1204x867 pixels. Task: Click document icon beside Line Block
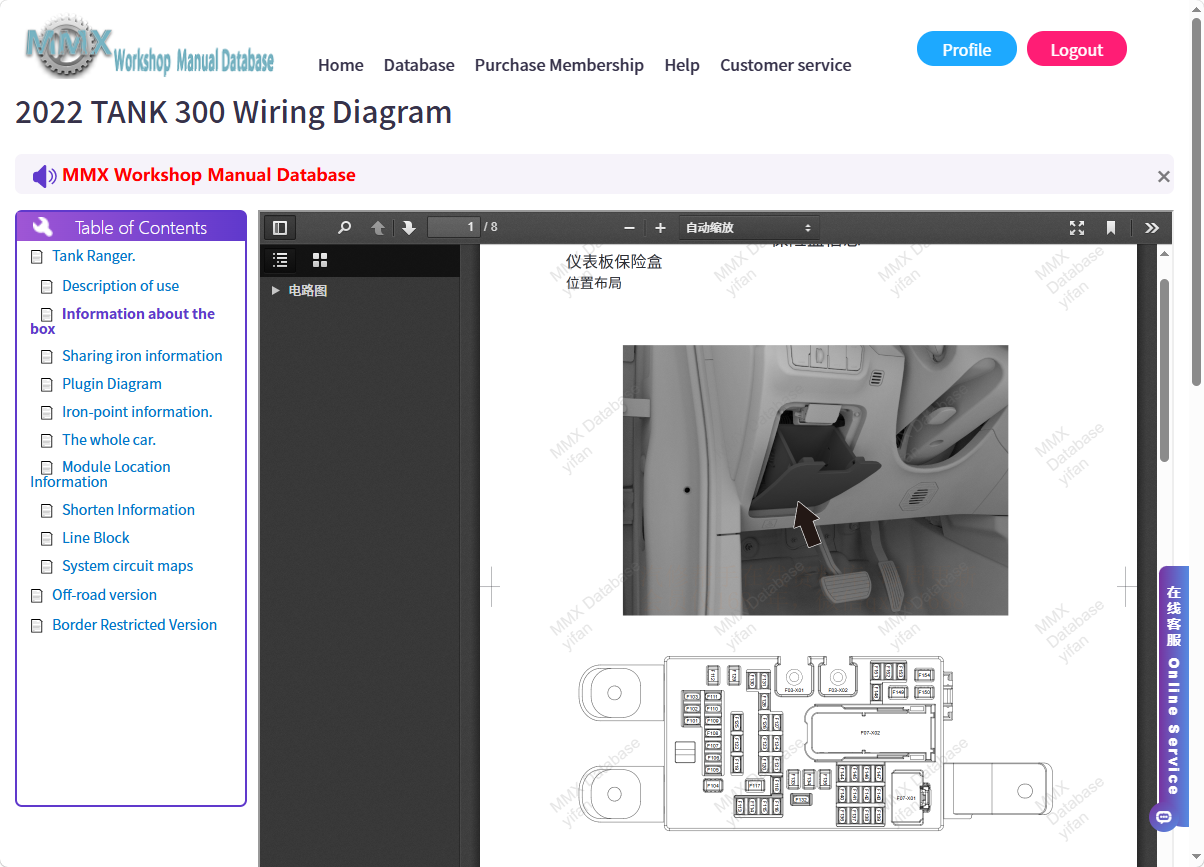click(x=47, y=539)
